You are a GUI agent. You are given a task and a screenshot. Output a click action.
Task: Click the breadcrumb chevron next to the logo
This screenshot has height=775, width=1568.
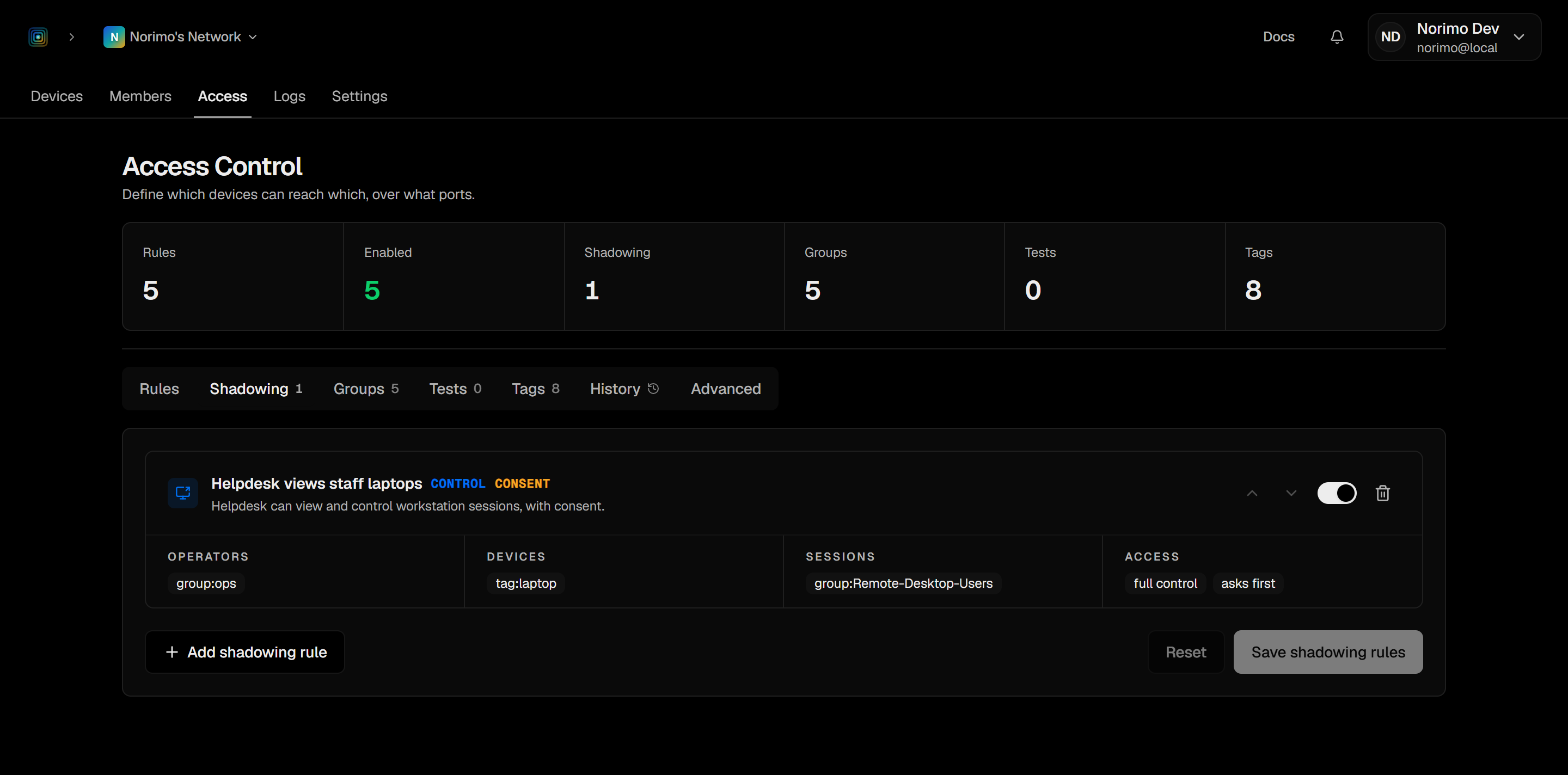[72, 37]
